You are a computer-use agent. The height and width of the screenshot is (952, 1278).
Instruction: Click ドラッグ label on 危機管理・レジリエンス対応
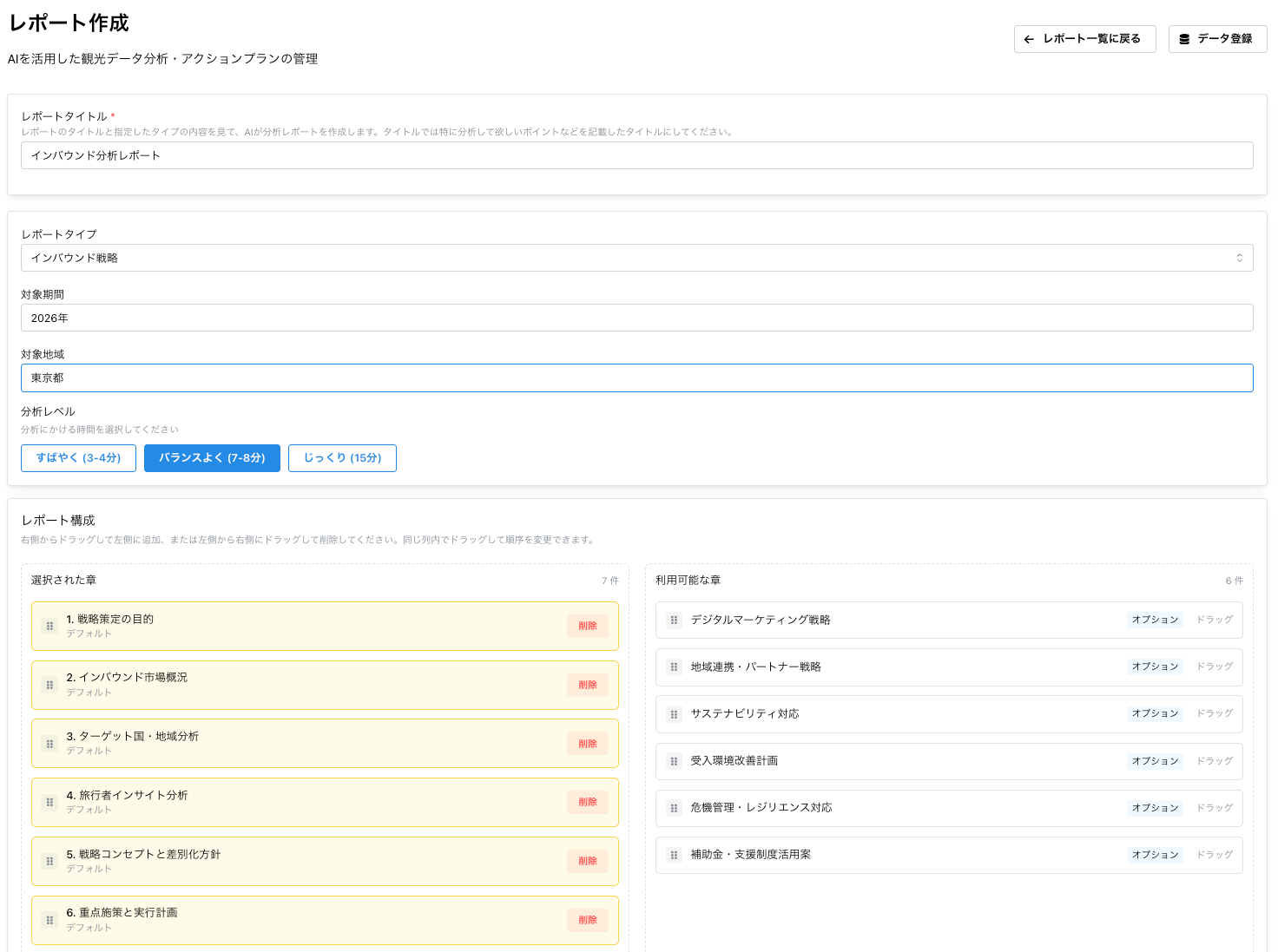pyautogui.click(x=1215, y=808)
